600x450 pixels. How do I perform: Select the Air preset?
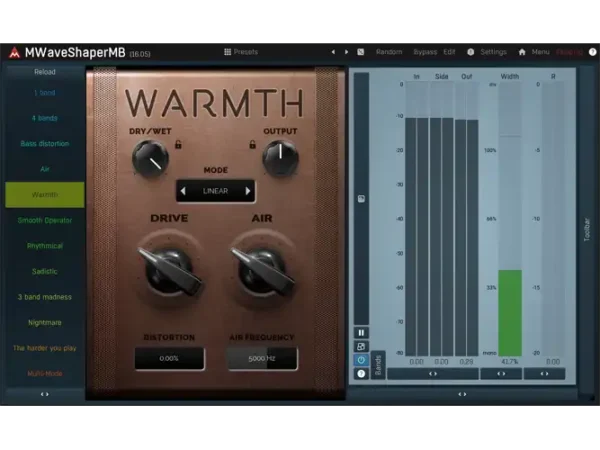click(45, 169)
